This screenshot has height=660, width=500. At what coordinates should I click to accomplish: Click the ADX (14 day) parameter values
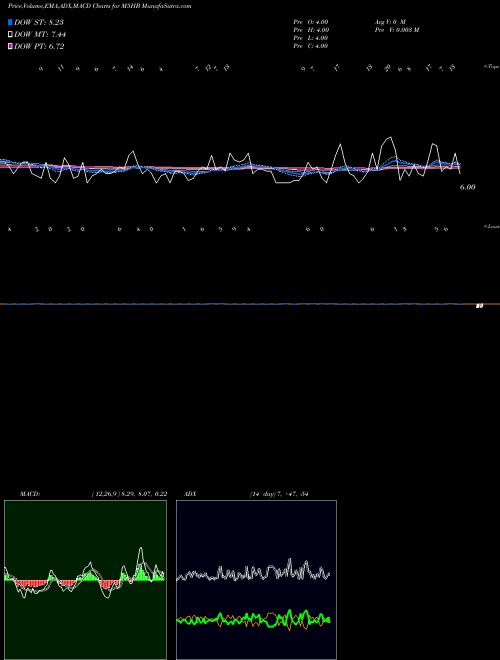click(279, 494)
